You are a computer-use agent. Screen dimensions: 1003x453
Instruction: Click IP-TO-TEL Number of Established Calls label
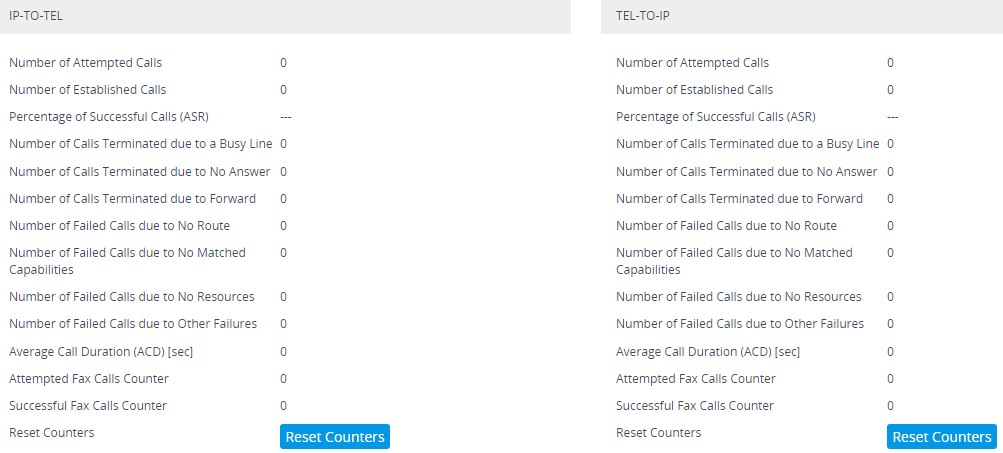pyautogui.click(x=88, y=90)
